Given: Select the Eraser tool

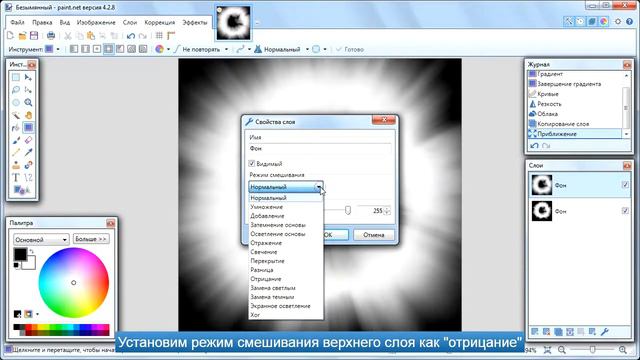Looking at the screenshot, I should point(28,140).
